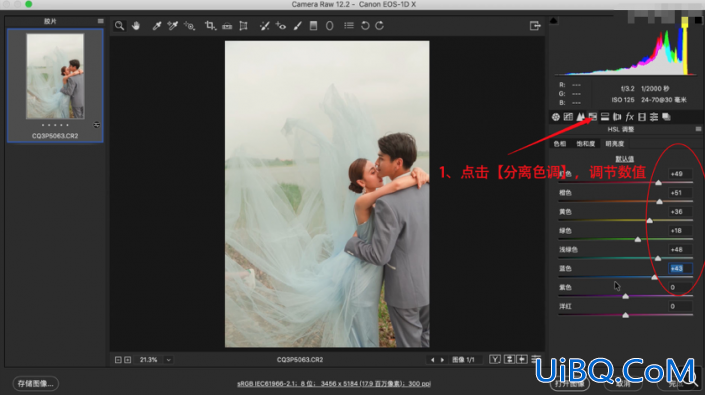Select the White Balance eyedropper tool
This screenshot has height=395, width=705.
click(x=156, y=26)
